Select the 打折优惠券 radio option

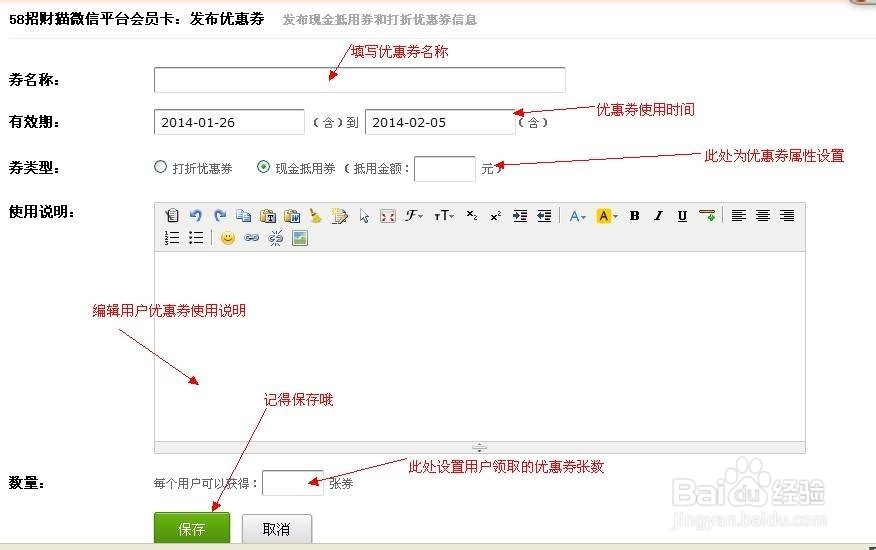(160, 167)
